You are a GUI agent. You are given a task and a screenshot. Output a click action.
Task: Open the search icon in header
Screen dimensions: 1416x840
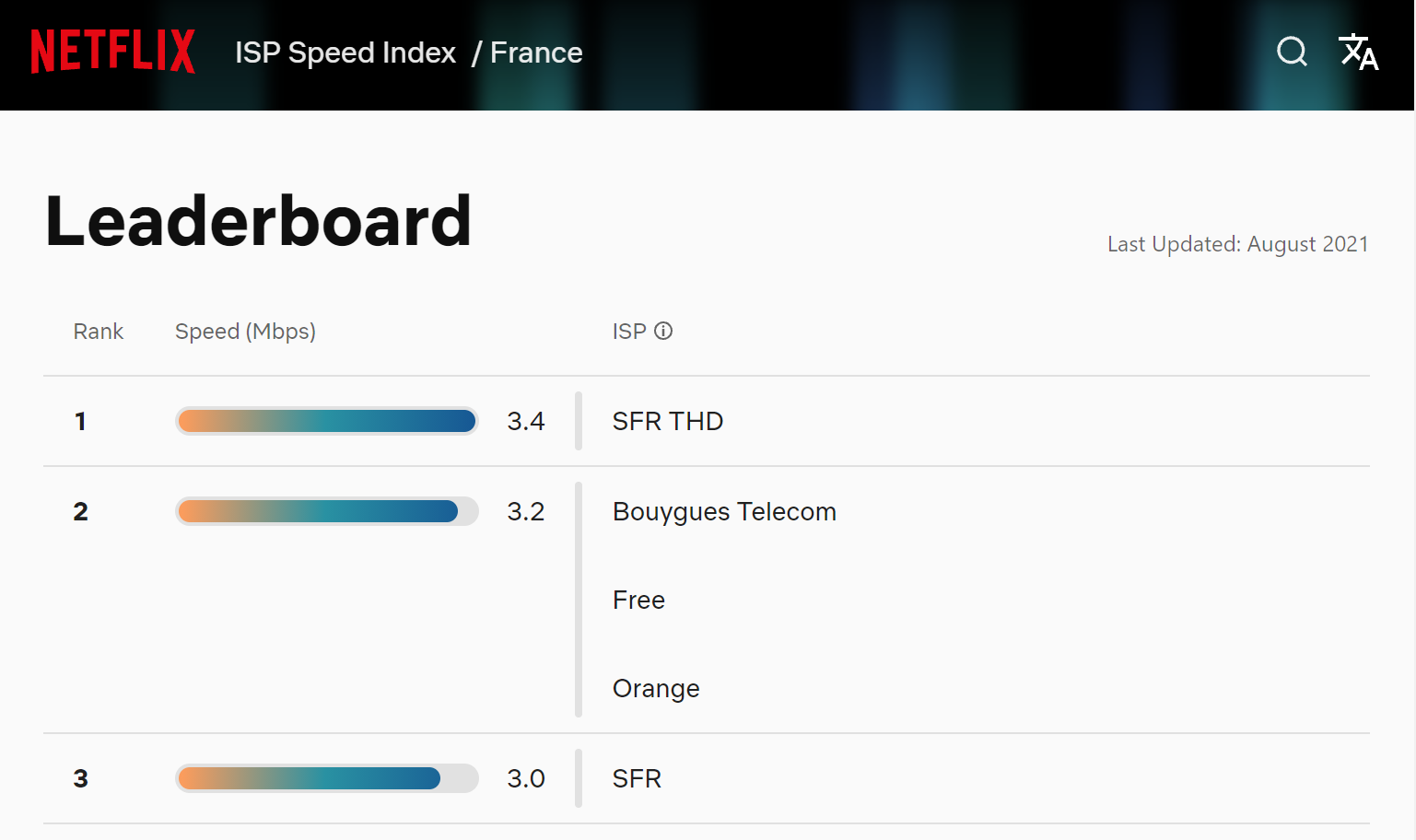tap(1292, 52)
